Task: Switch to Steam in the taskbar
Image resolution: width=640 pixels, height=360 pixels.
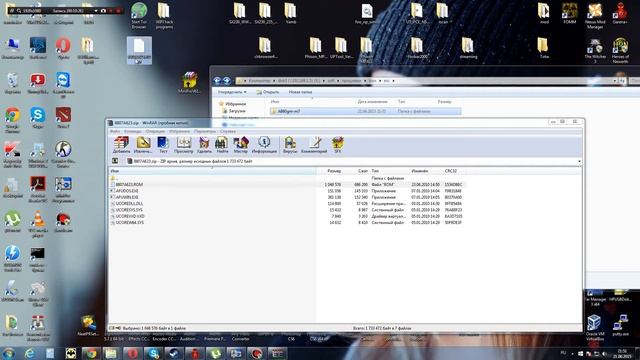Action: click(x=174, y=353)
